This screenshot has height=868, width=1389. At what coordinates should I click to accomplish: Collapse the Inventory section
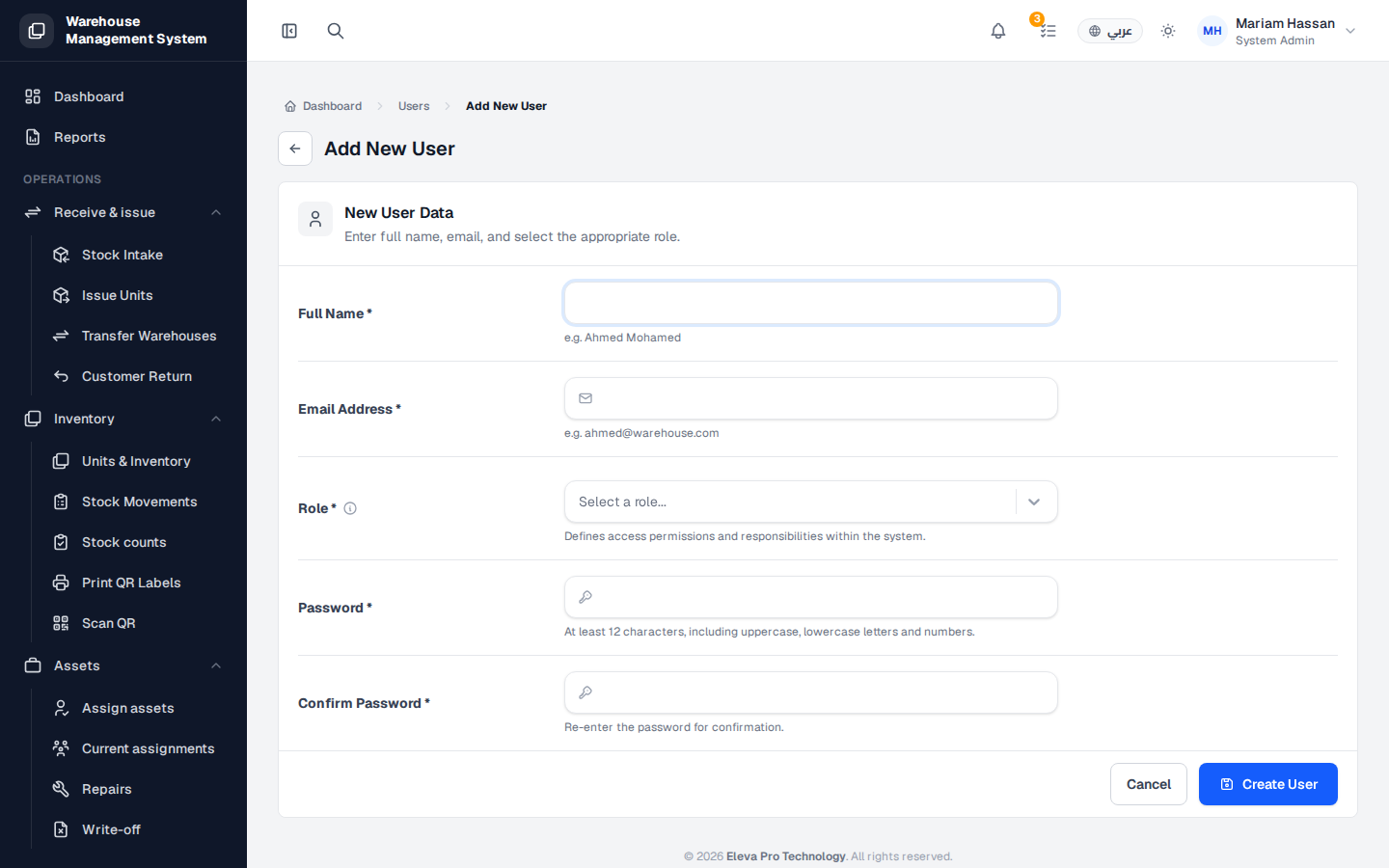click(123, 419)
